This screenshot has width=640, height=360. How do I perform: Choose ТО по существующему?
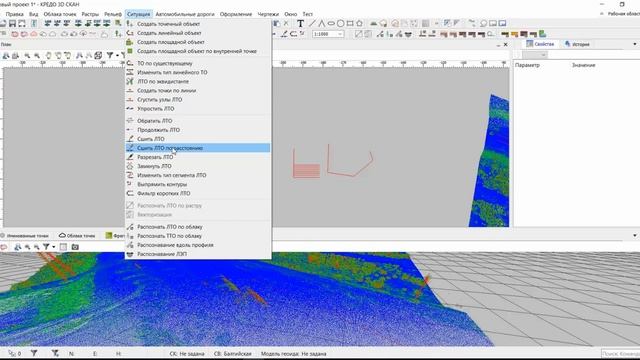pyautogui.click(x=198, y=63)
